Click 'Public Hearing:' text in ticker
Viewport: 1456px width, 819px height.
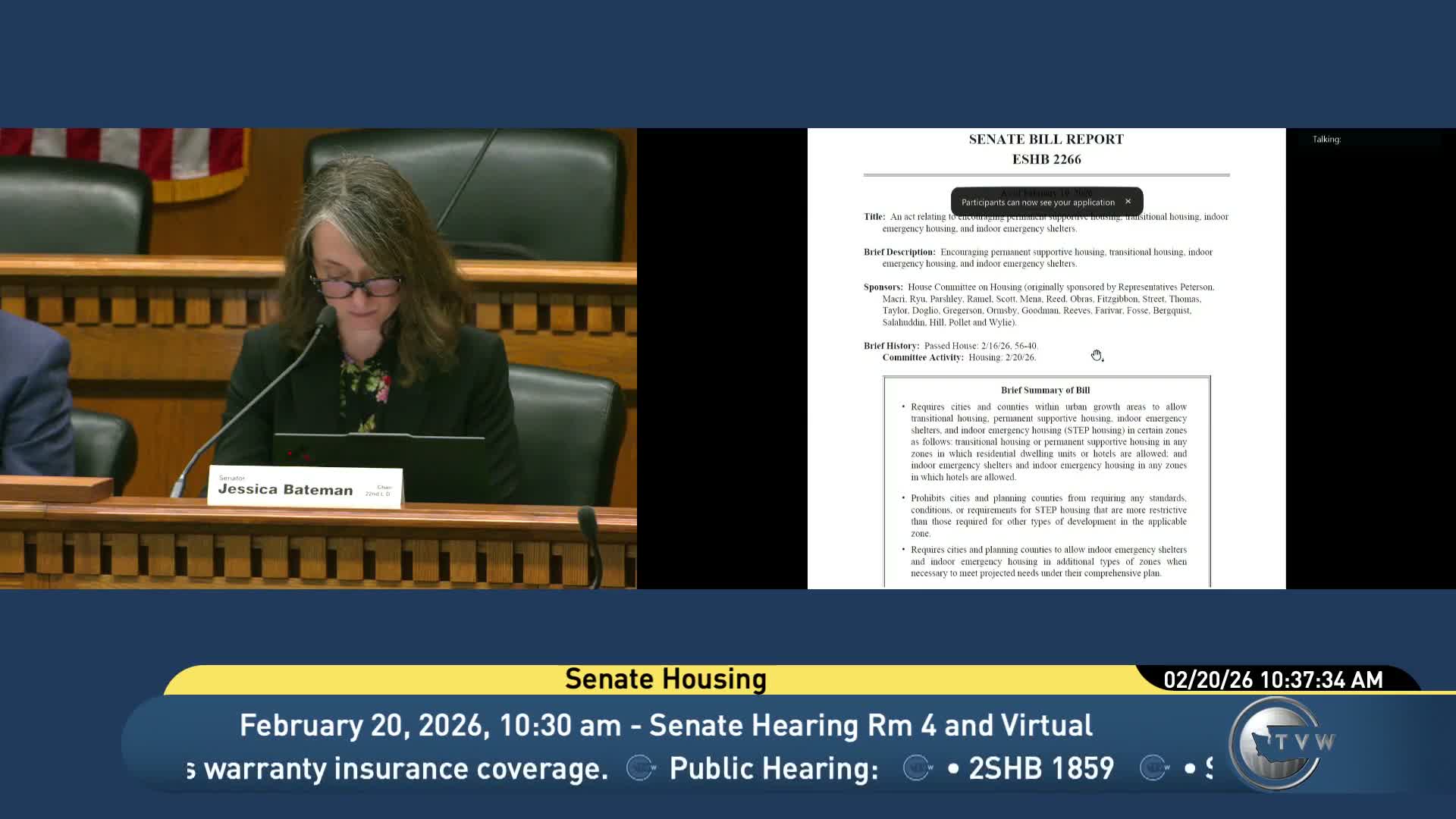tap(773, 768)
